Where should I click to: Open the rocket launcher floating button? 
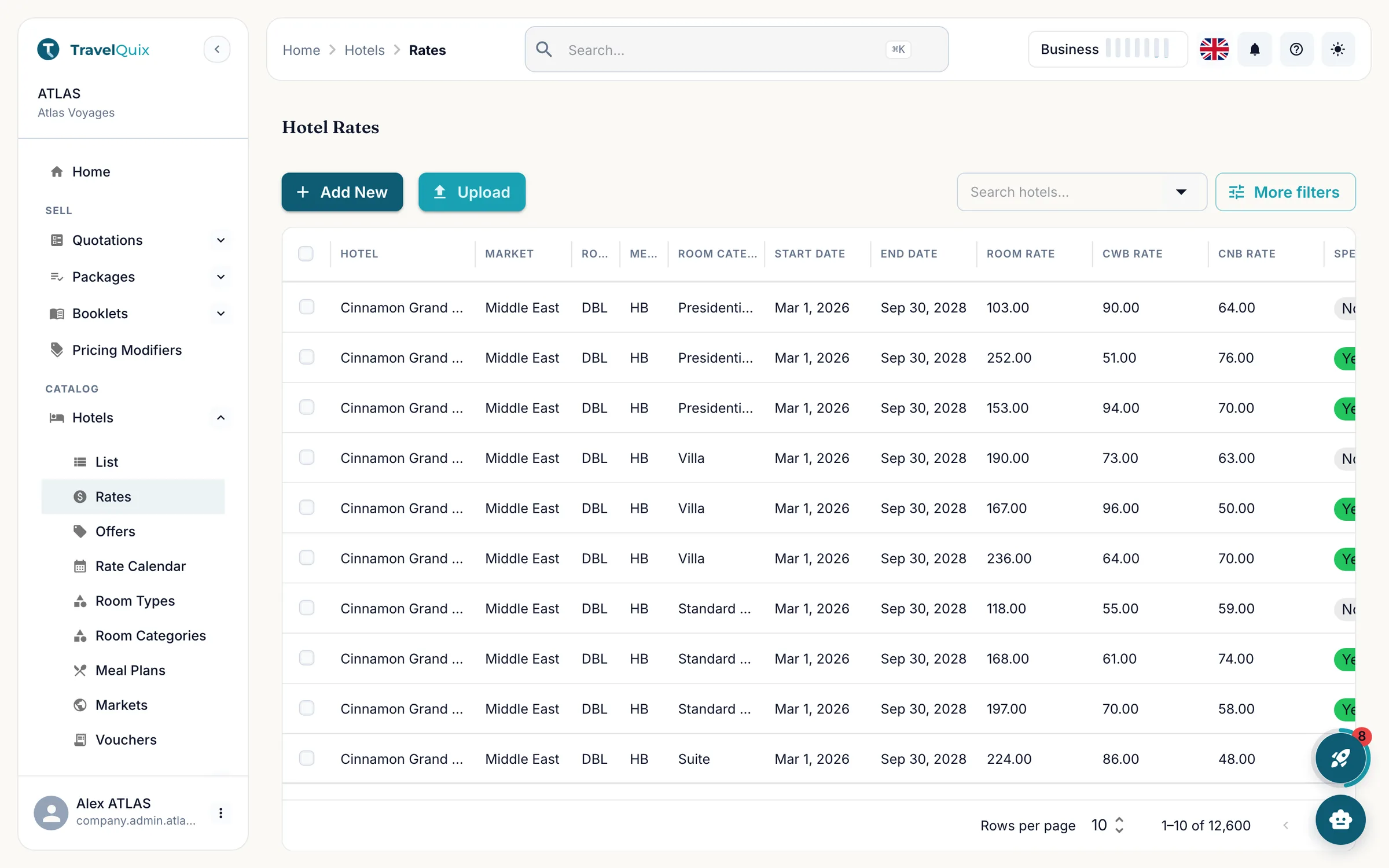[x=1340, y=758]
